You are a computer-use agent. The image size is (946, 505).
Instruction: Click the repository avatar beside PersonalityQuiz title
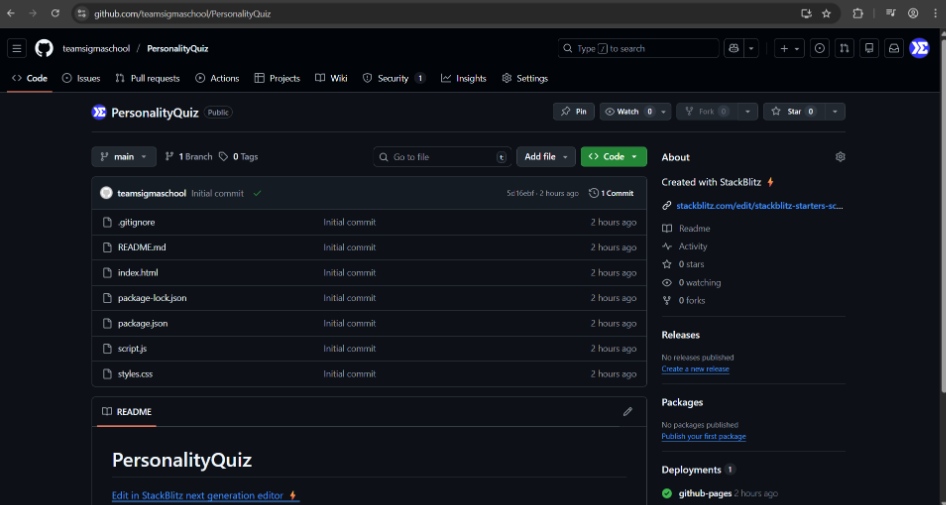99,112
